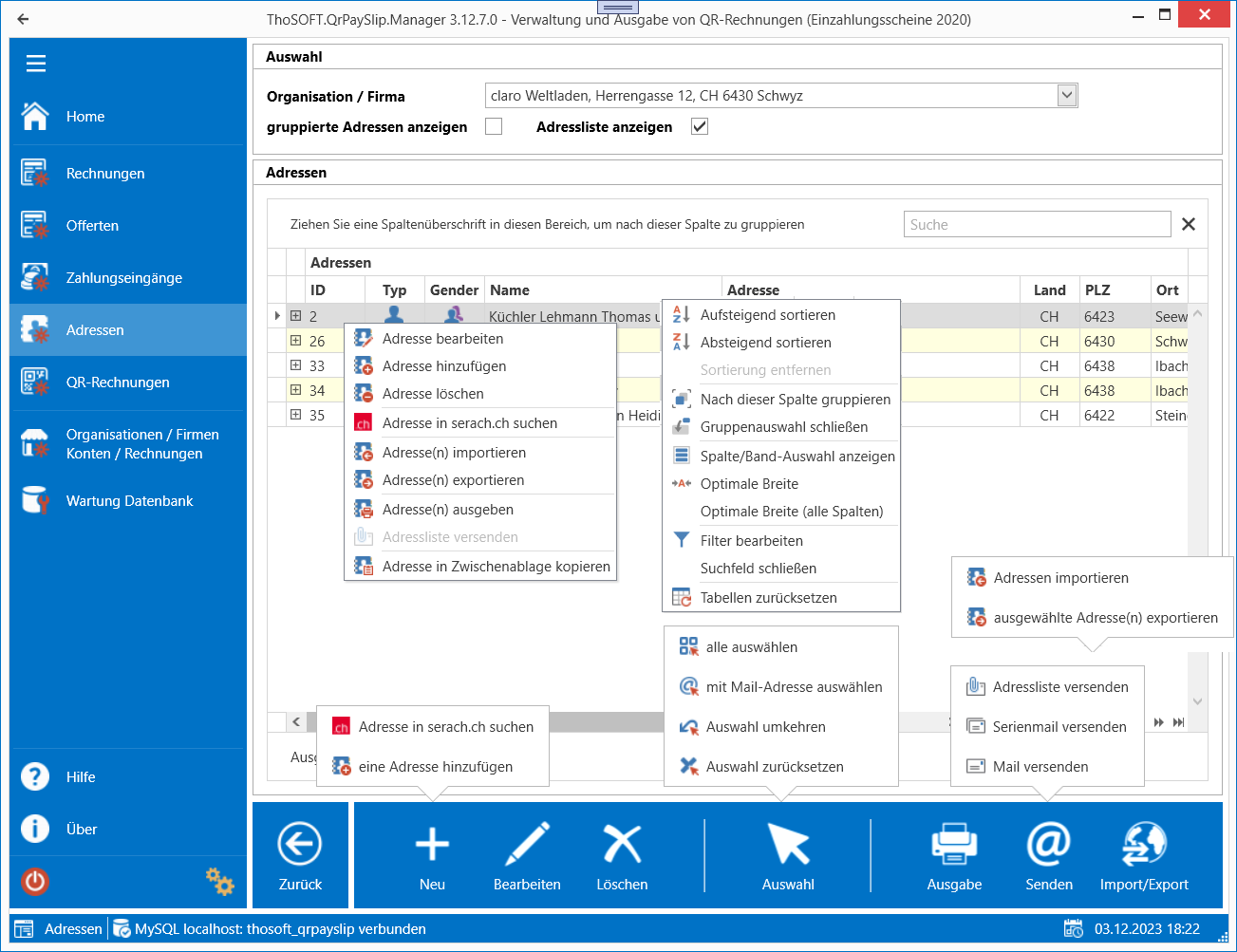This screenshot has height=952, width=1237.
Task: Open QR-Rechnungen in the sidebar
Action: pos(128,383)
